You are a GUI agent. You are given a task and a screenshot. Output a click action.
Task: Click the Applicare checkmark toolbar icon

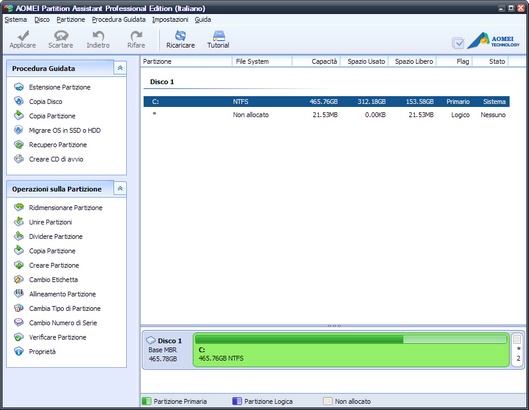coord(23,35)
